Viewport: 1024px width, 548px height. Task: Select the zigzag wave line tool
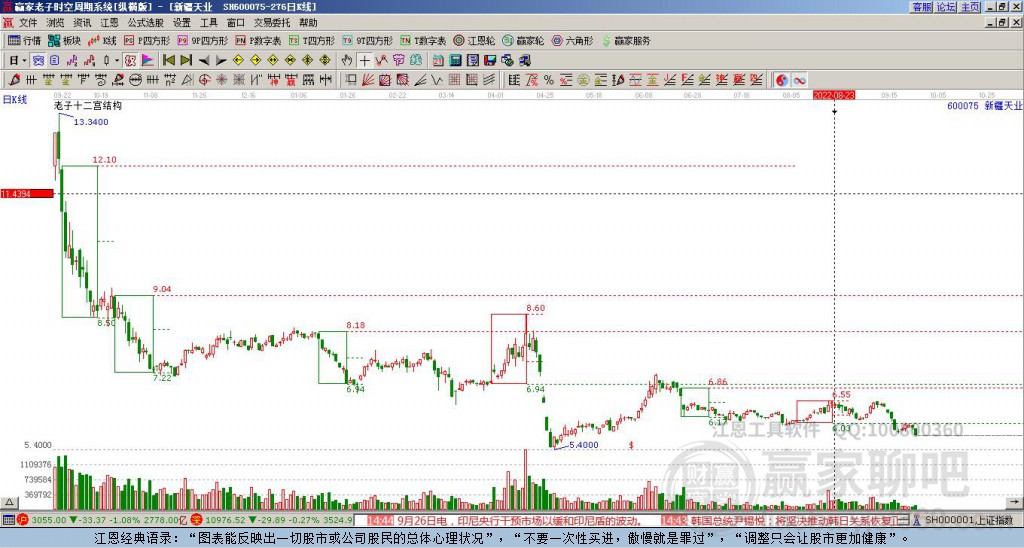436,80
